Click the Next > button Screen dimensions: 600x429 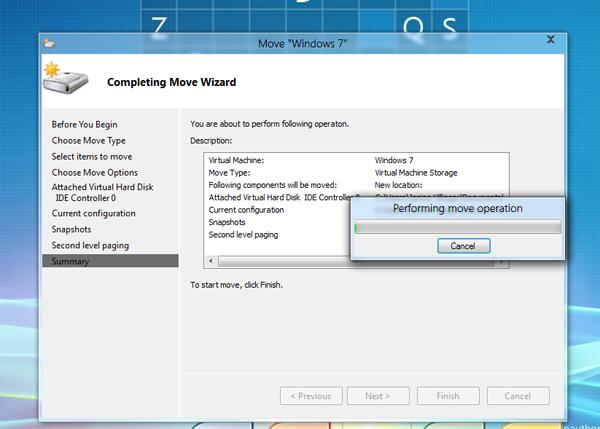(378, 396)
